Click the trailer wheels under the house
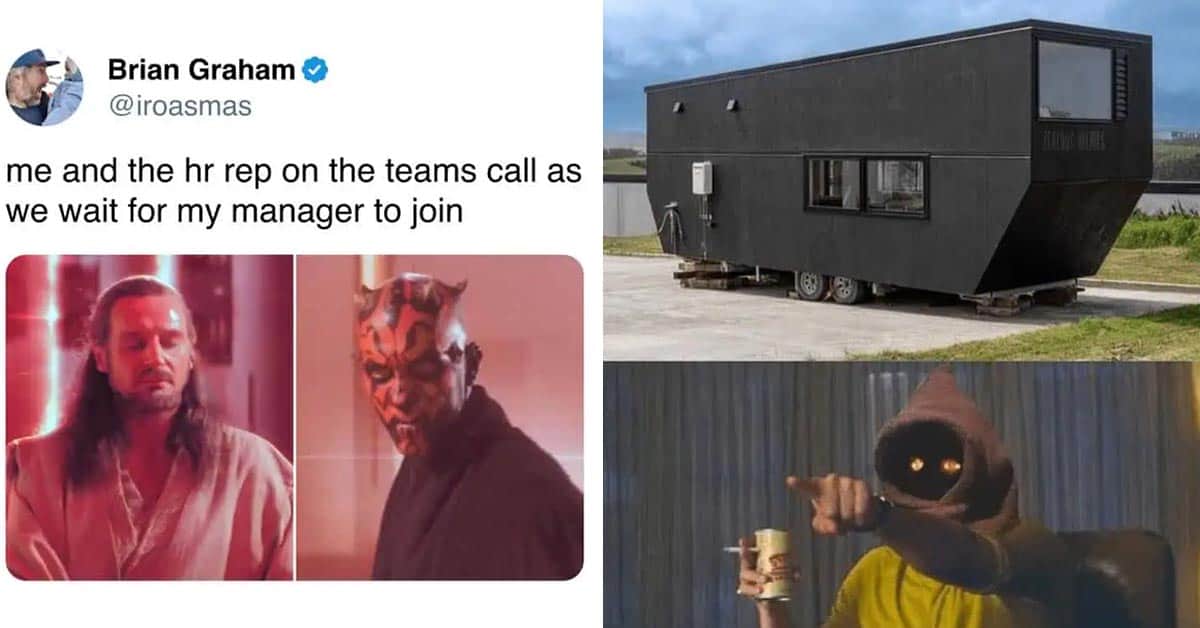This screenshot has height=628, width=1200. coord(830,287)
